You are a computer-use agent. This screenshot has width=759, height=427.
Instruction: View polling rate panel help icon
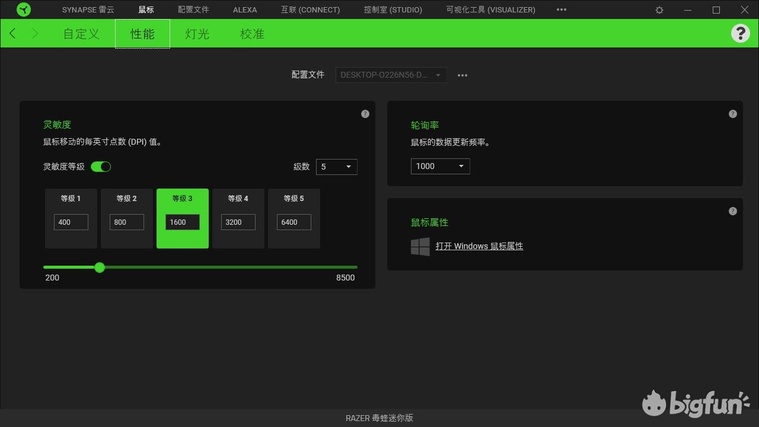[x=733, y=114]
